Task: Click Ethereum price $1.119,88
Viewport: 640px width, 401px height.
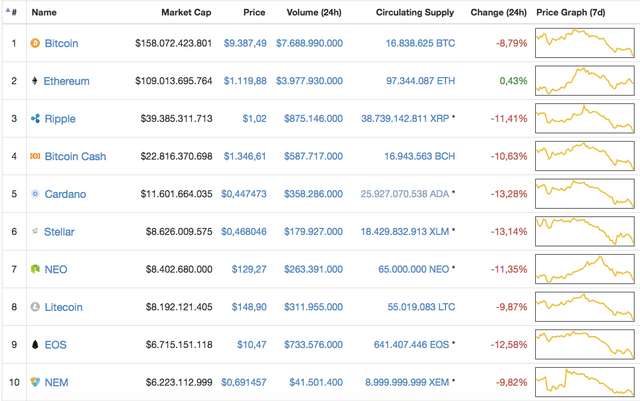Action: coord(245,81)
